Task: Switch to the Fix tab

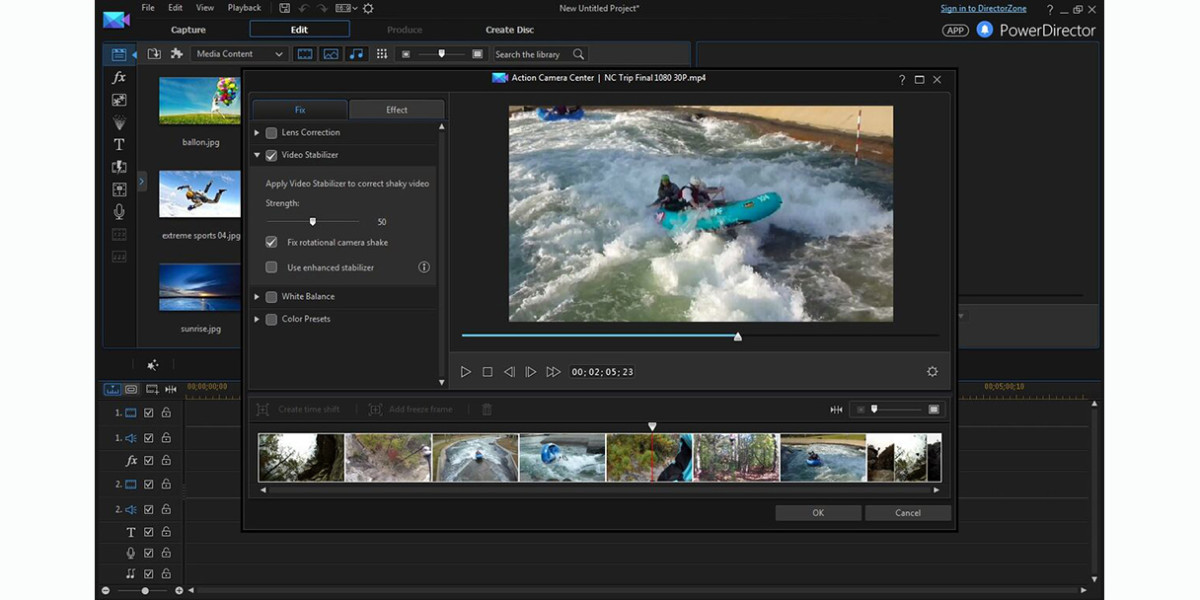Action: tap(300, 110)
